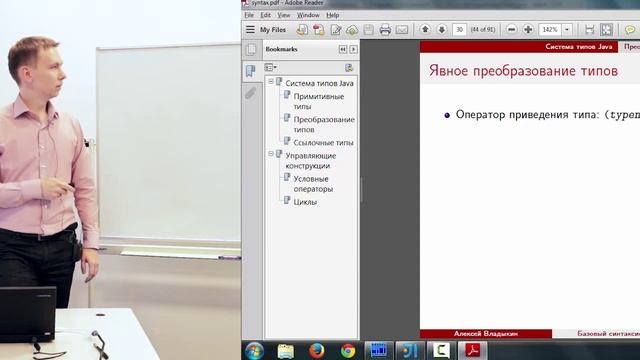Click the Алексей Владыкин slide footer
Image resolution: width=640 pixels, height=360 pixels.
coord(486,333)
